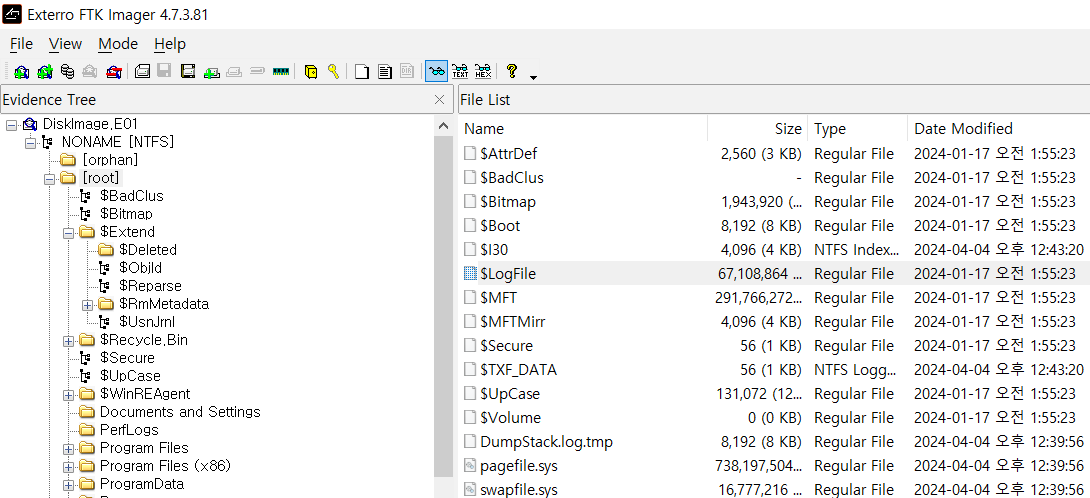Screen dimensions: 1090x498
Task: Sort file list by Type column
Action: pyautogui.click(x=858, y=129)
